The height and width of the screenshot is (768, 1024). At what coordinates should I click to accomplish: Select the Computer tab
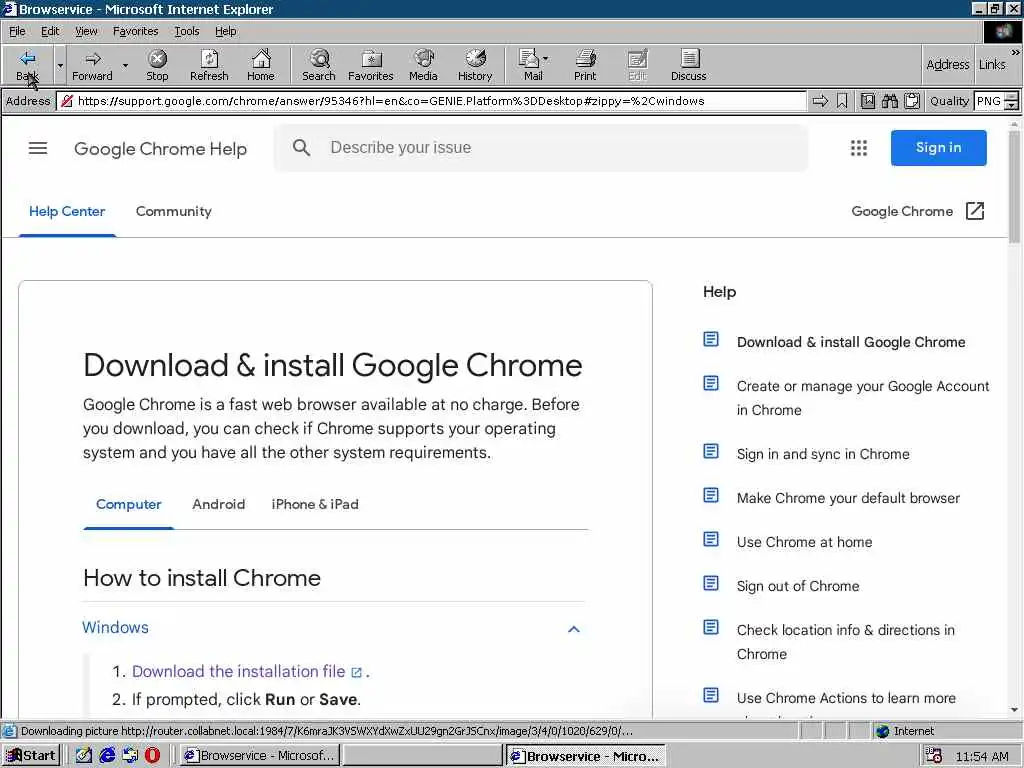tap(128, 504)
